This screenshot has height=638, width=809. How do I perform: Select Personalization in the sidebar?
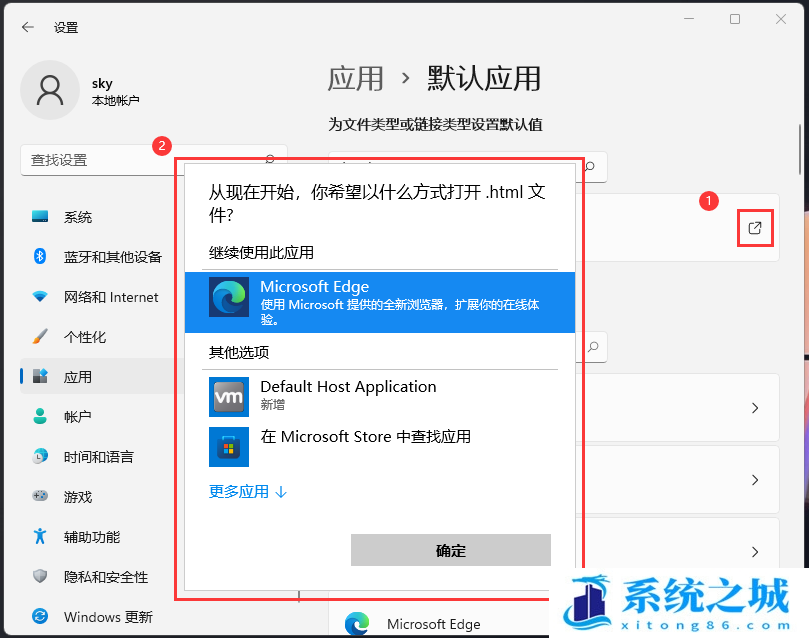(x=85, y=337)
